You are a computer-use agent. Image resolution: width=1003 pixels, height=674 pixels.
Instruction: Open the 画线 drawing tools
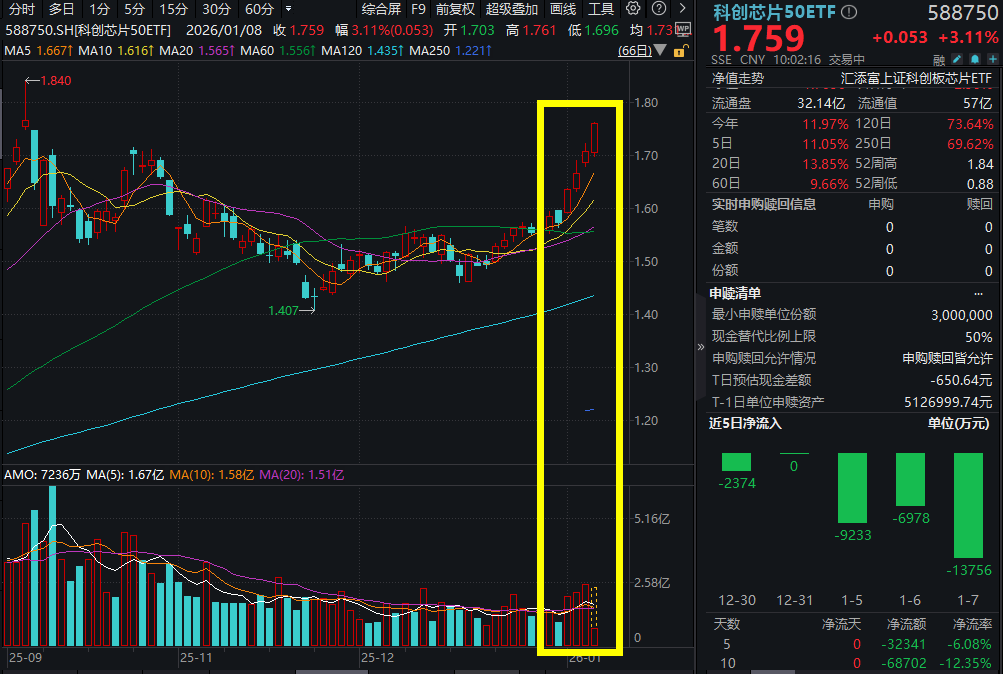(563, 9)
